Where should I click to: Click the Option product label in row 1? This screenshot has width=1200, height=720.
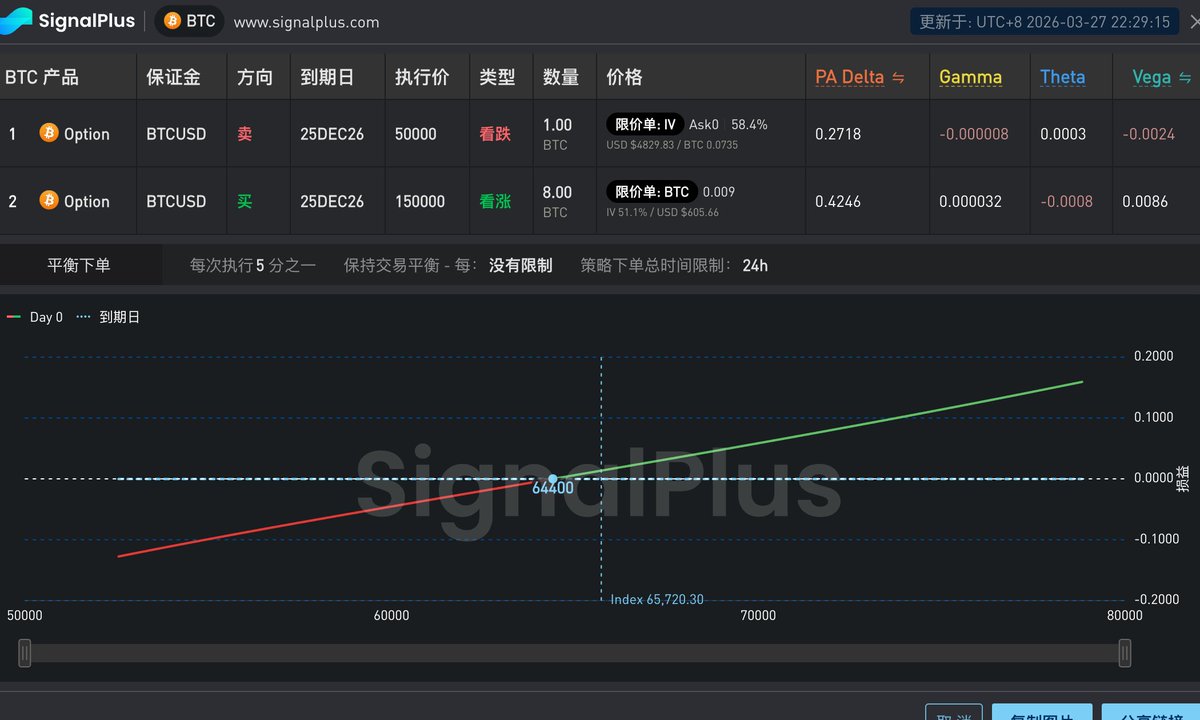tap(86, 134)
